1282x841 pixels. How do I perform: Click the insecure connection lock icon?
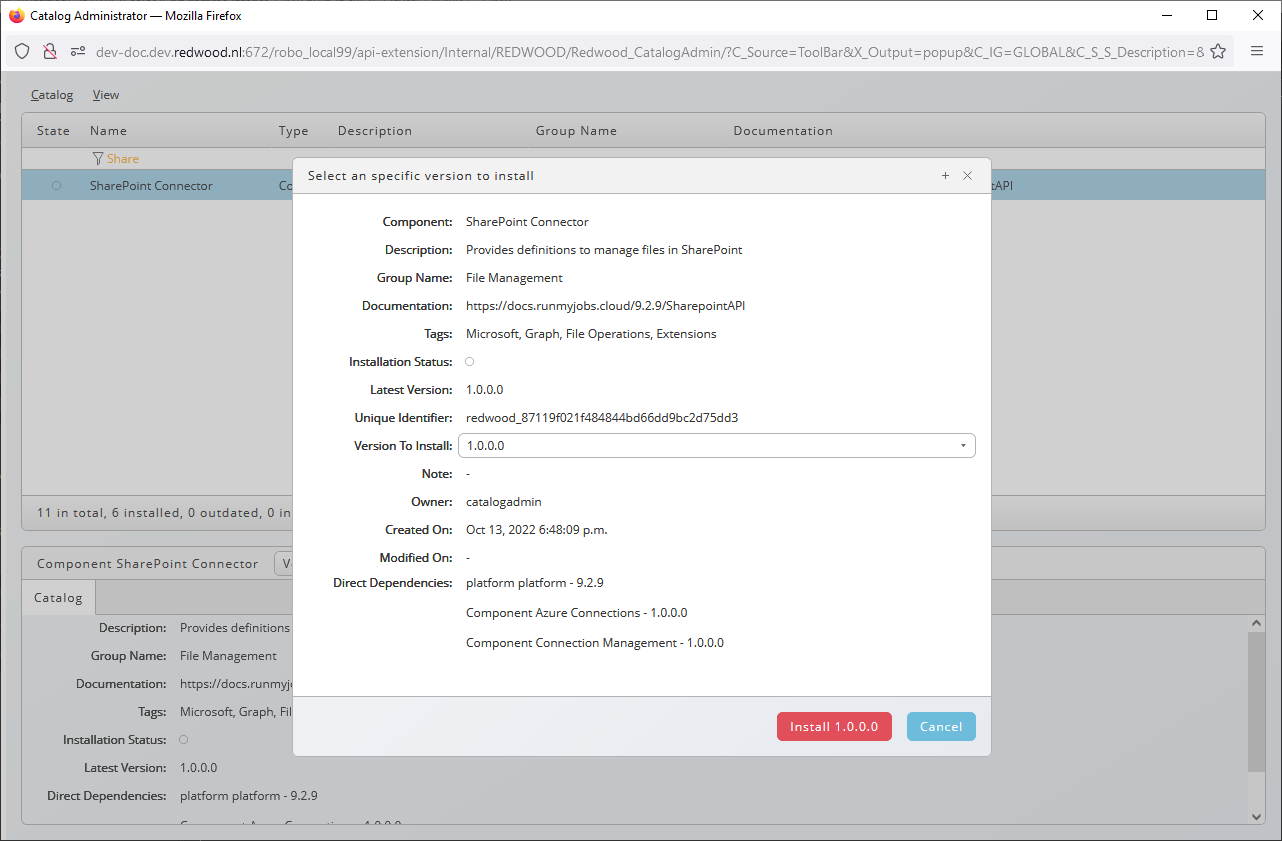(49, 52)
